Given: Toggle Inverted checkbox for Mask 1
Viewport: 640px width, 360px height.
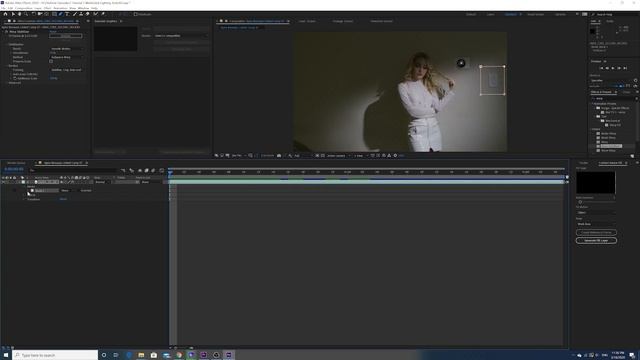Looking at the screenshot, I should coord(78,191).
